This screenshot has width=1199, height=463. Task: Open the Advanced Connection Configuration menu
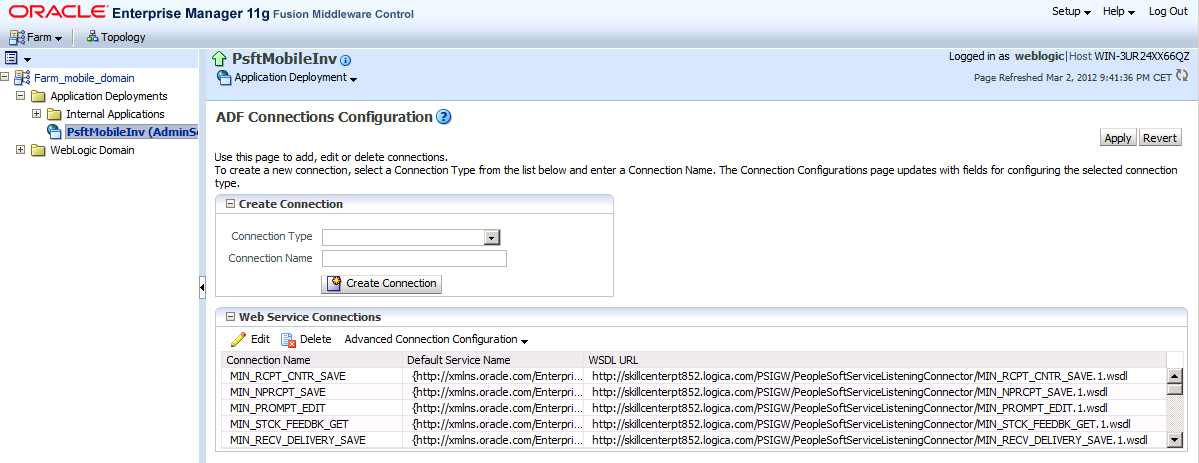coord(437,339)
